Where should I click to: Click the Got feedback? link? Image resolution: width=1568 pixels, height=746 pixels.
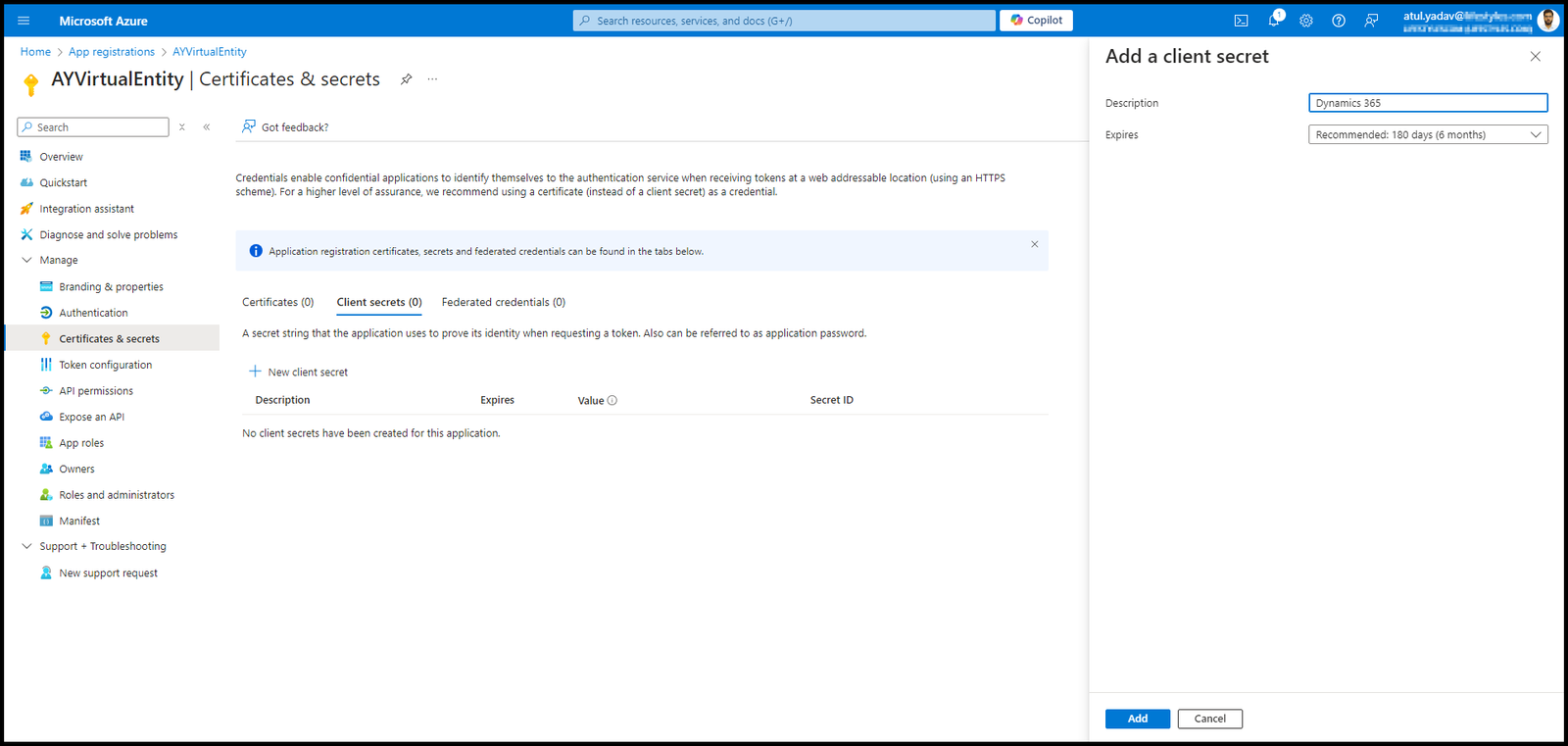(285, 127)
